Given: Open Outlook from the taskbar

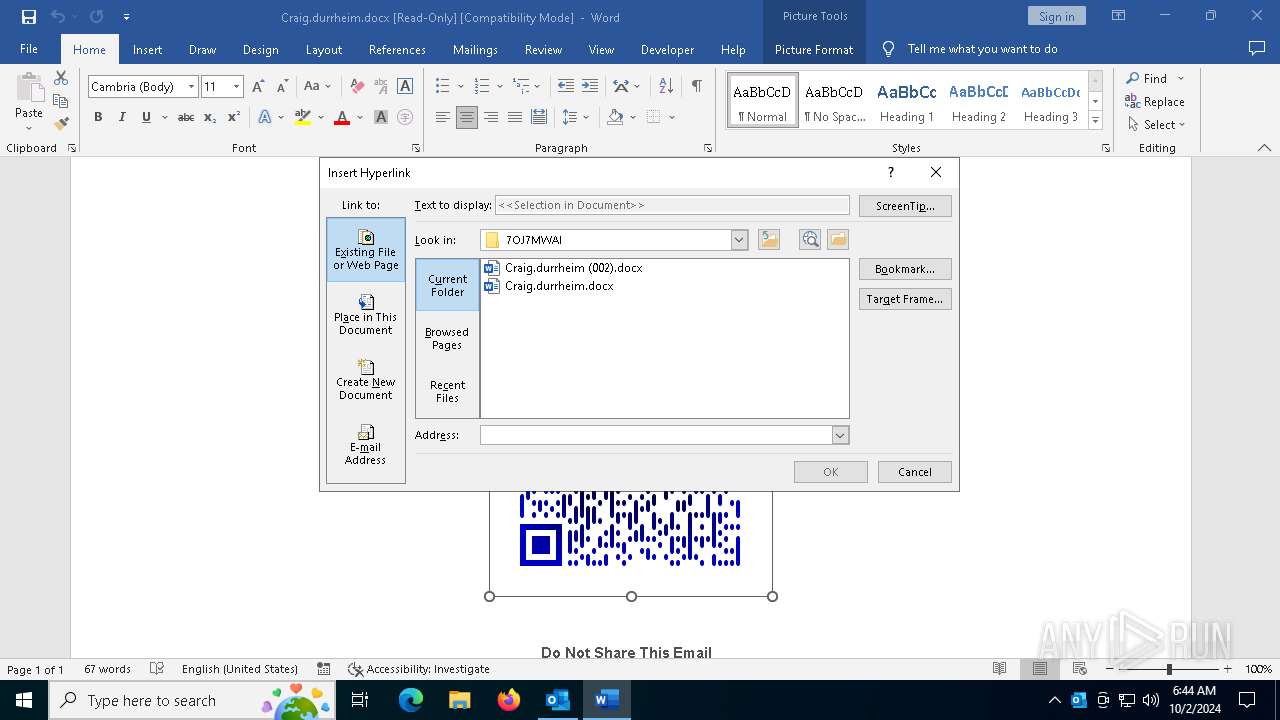Looking at the screenshot, I should (x=557, y=700).
